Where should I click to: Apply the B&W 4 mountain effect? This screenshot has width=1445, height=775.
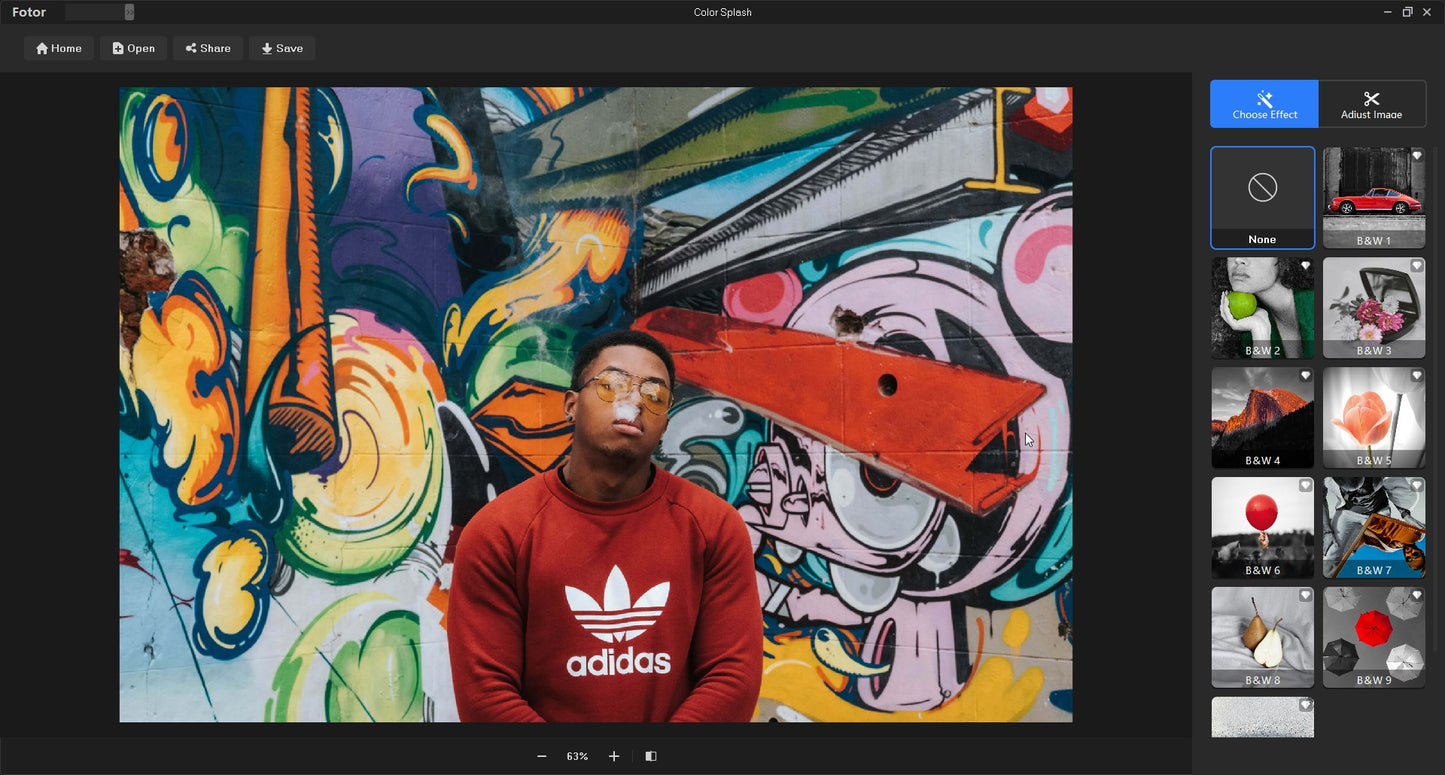pyautogui.click(x=1262, y=417)
